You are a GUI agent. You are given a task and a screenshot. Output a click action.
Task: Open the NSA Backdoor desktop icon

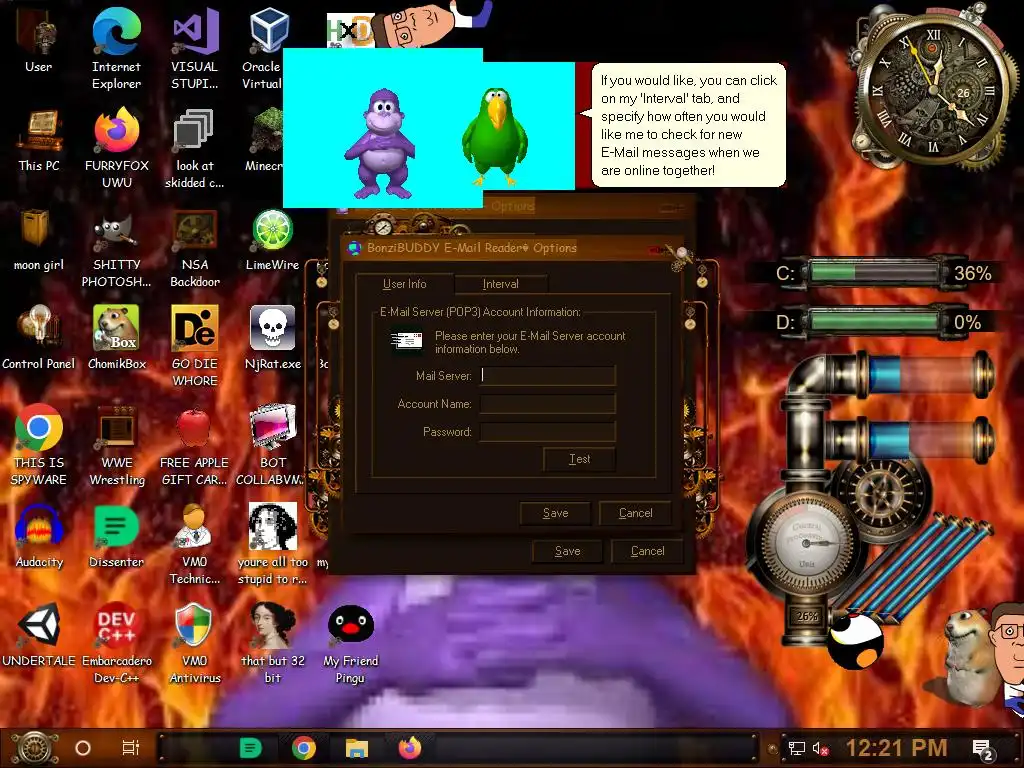pyautogui.click(x=195, y=247)
